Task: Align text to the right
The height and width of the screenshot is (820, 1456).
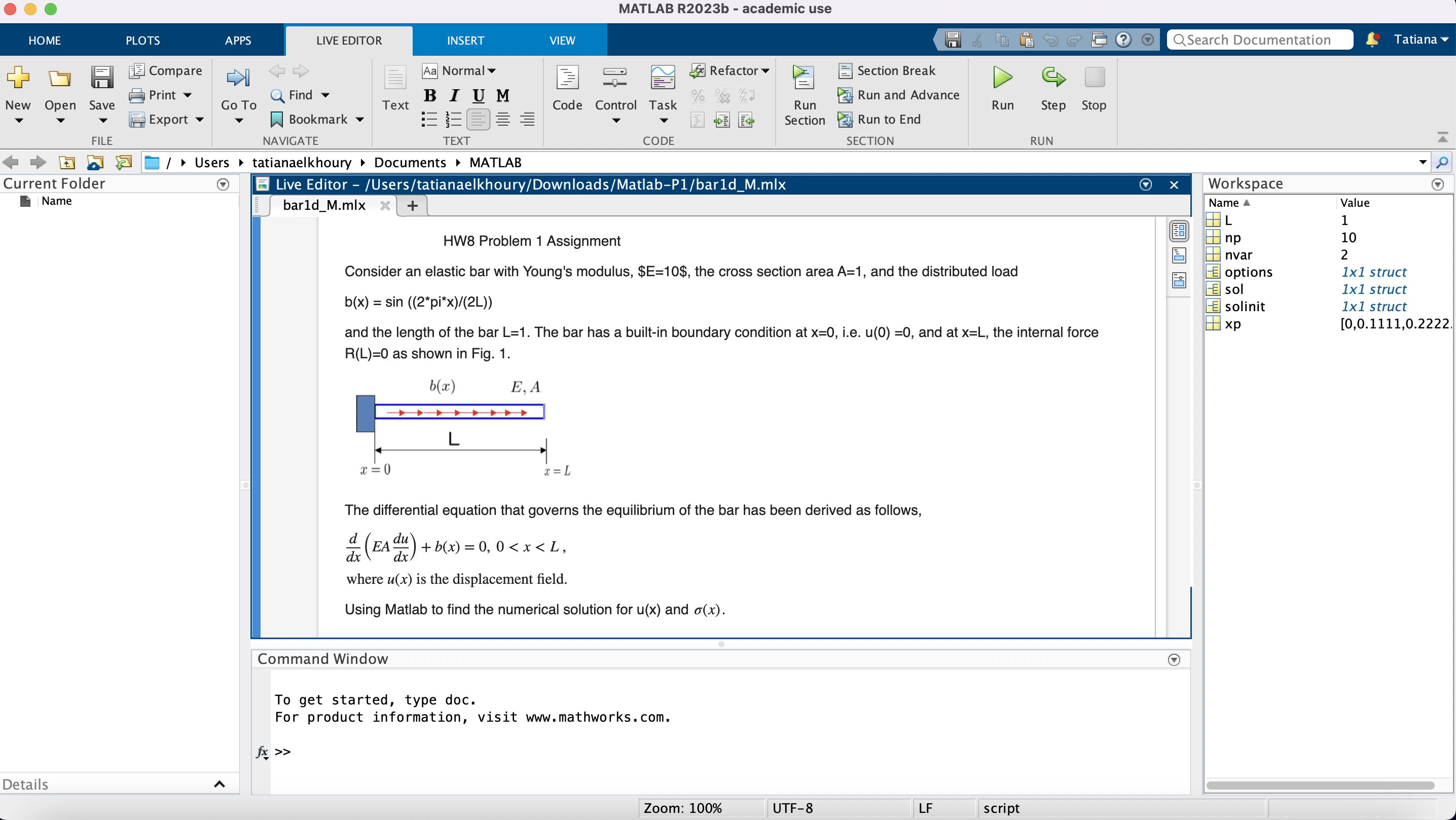Action: point(527,119)
